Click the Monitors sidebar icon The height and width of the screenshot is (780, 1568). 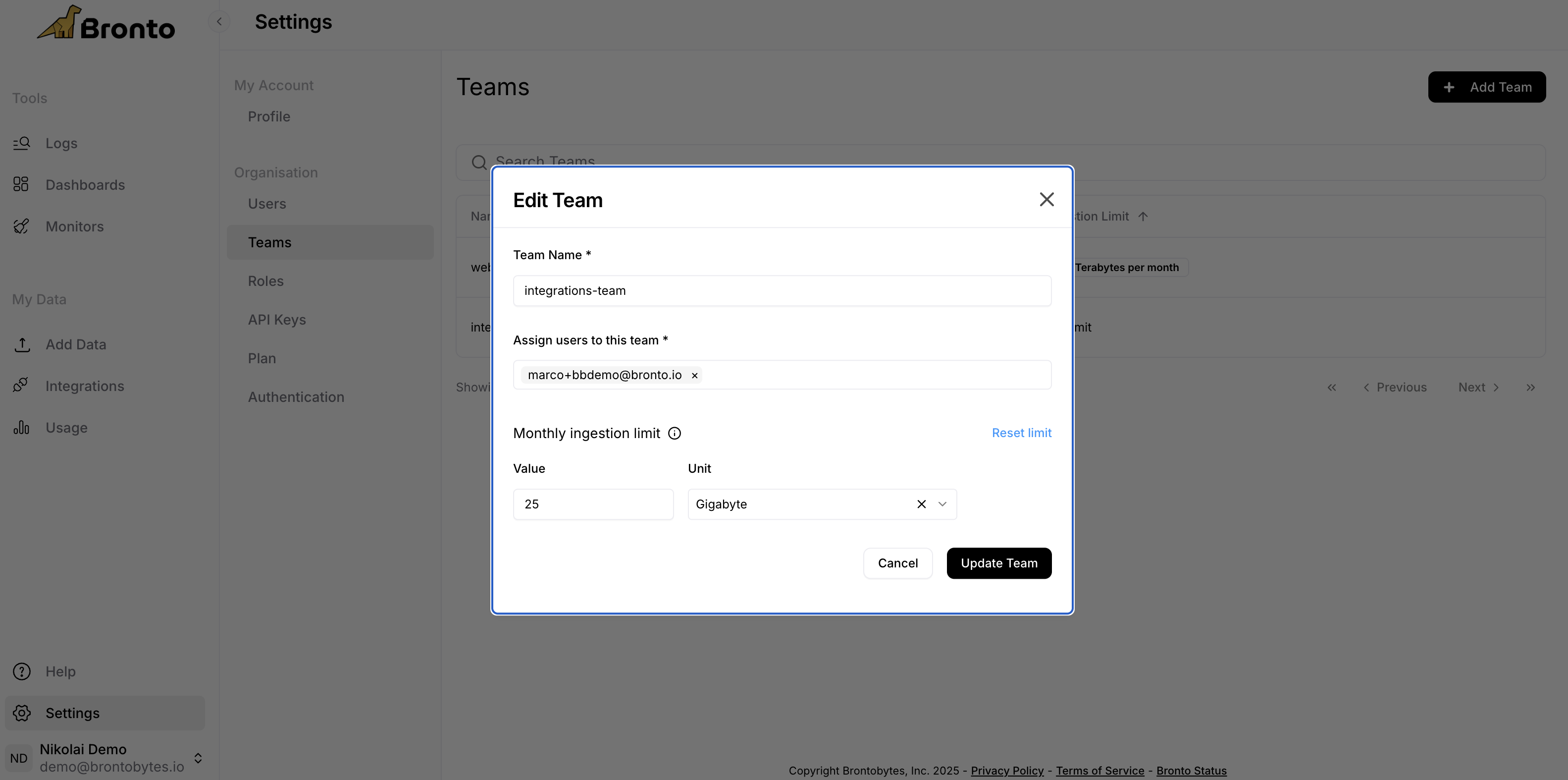point(21,226)
